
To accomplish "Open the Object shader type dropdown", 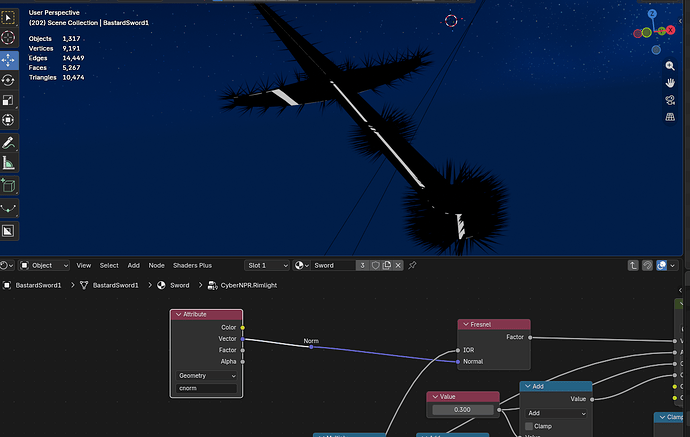I will (44, 265).
